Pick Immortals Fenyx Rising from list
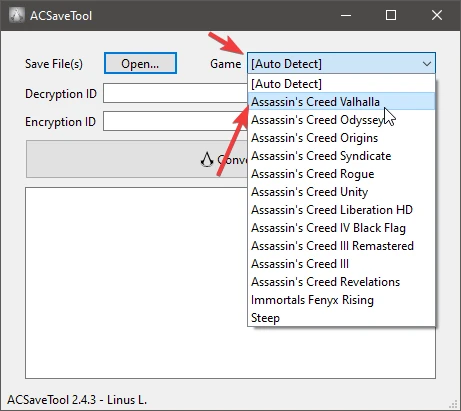The width and height of the screenshot is (461, 411). (341, 300)
